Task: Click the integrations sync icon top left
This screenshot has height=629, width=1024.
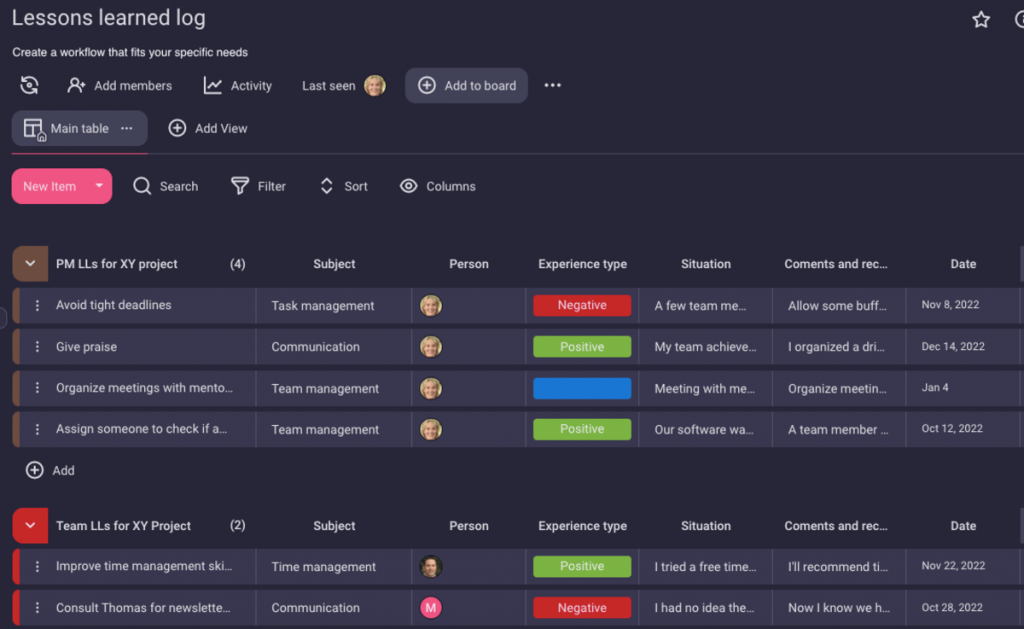Action: pyautogui.click(x=28, y=85)
